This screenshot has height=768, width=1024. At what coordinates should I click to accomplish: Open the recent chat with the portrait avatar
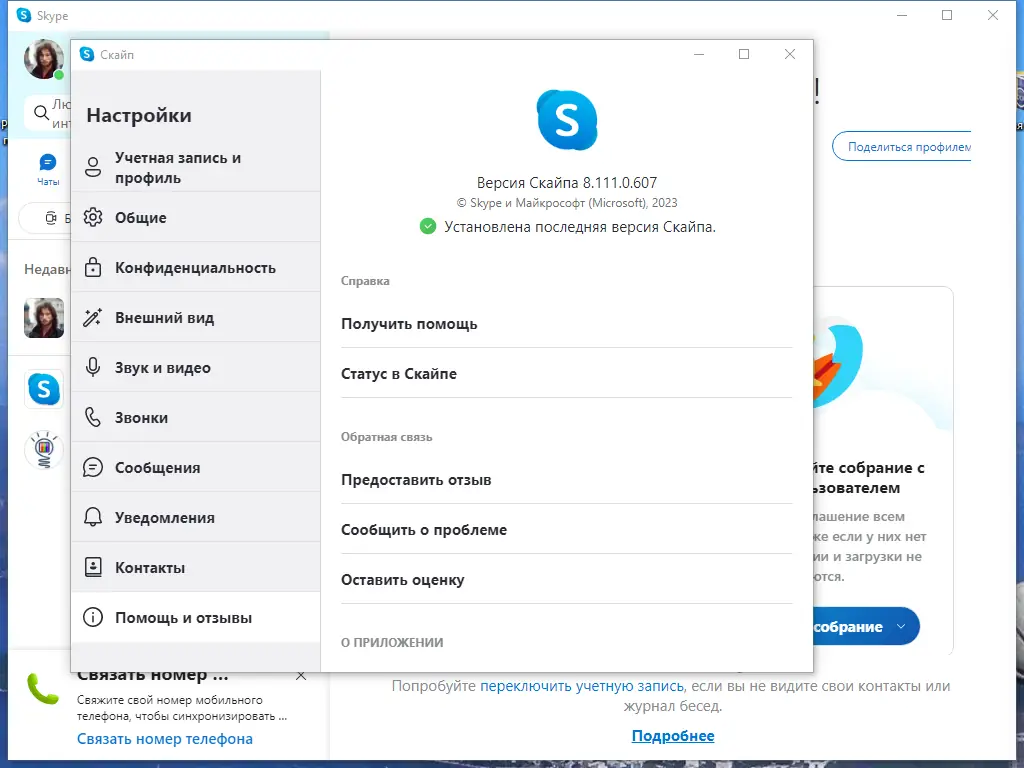(44, 318)
